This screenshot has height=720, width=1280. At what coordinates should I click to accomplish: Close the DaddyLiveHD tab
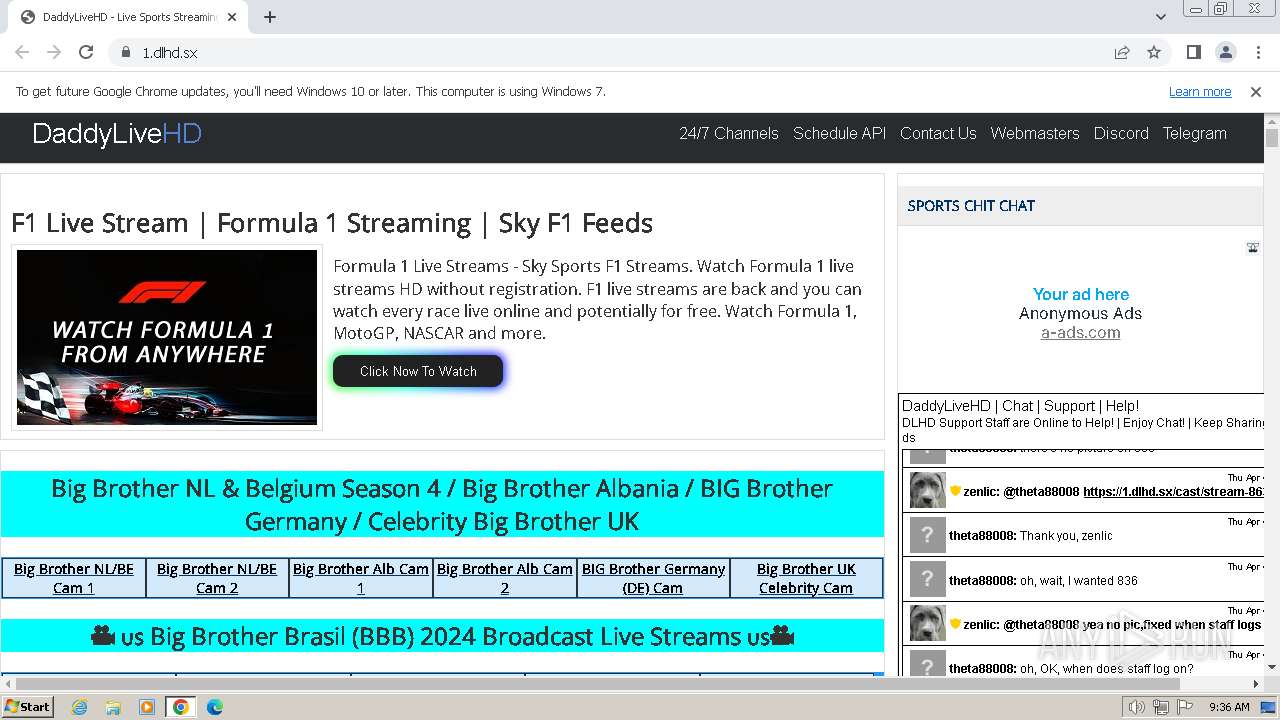tap(232, 17)
